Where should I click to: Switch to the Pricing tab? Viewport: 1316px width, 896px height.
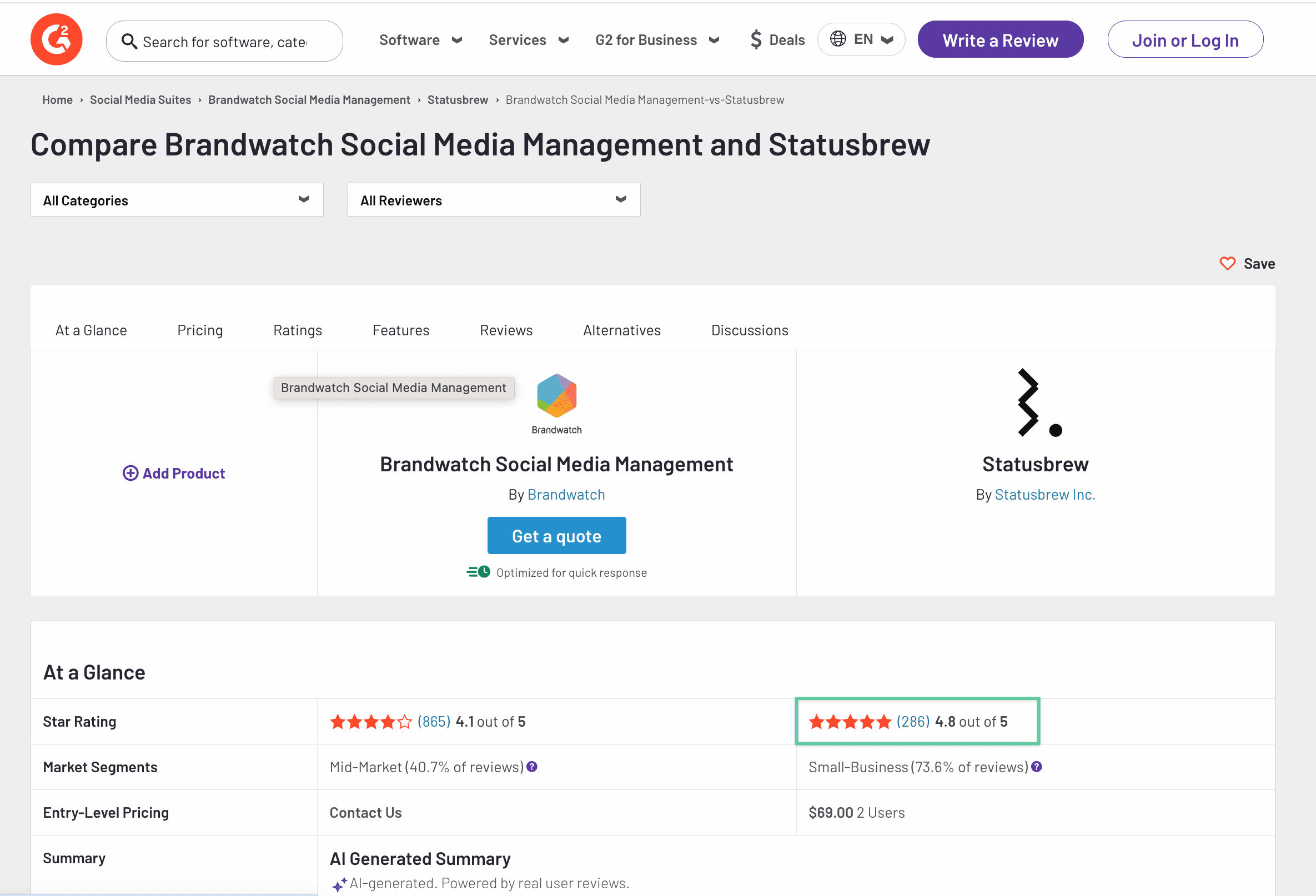(200, 330)
